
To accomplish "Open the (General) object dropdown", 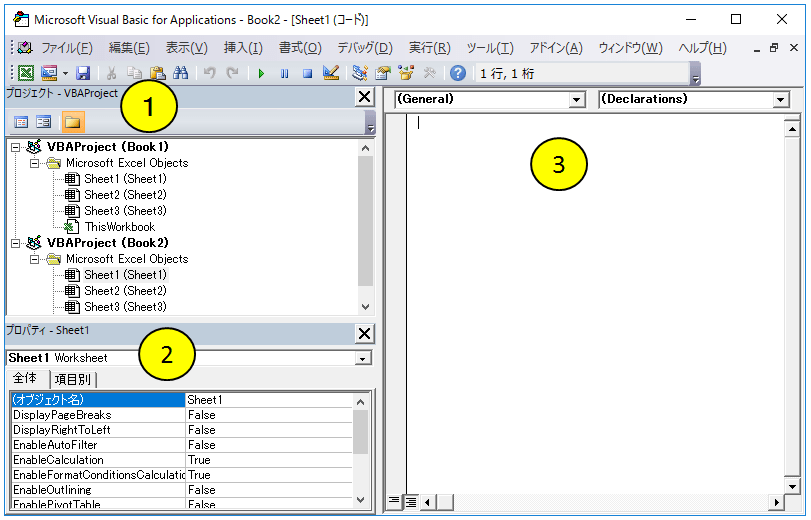I will (x=577, y=99).
